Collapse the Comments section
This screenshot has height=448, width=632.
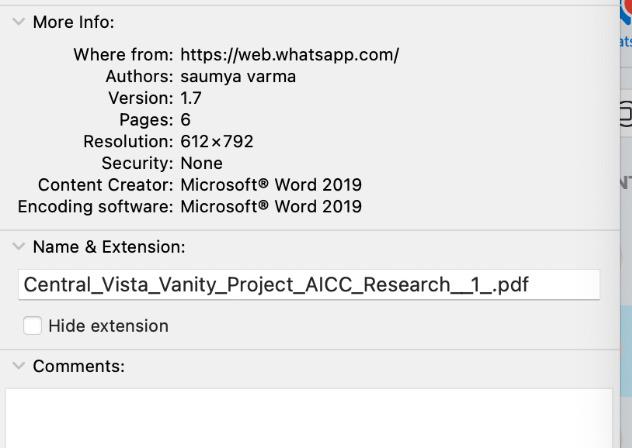(x=18, y=366)
